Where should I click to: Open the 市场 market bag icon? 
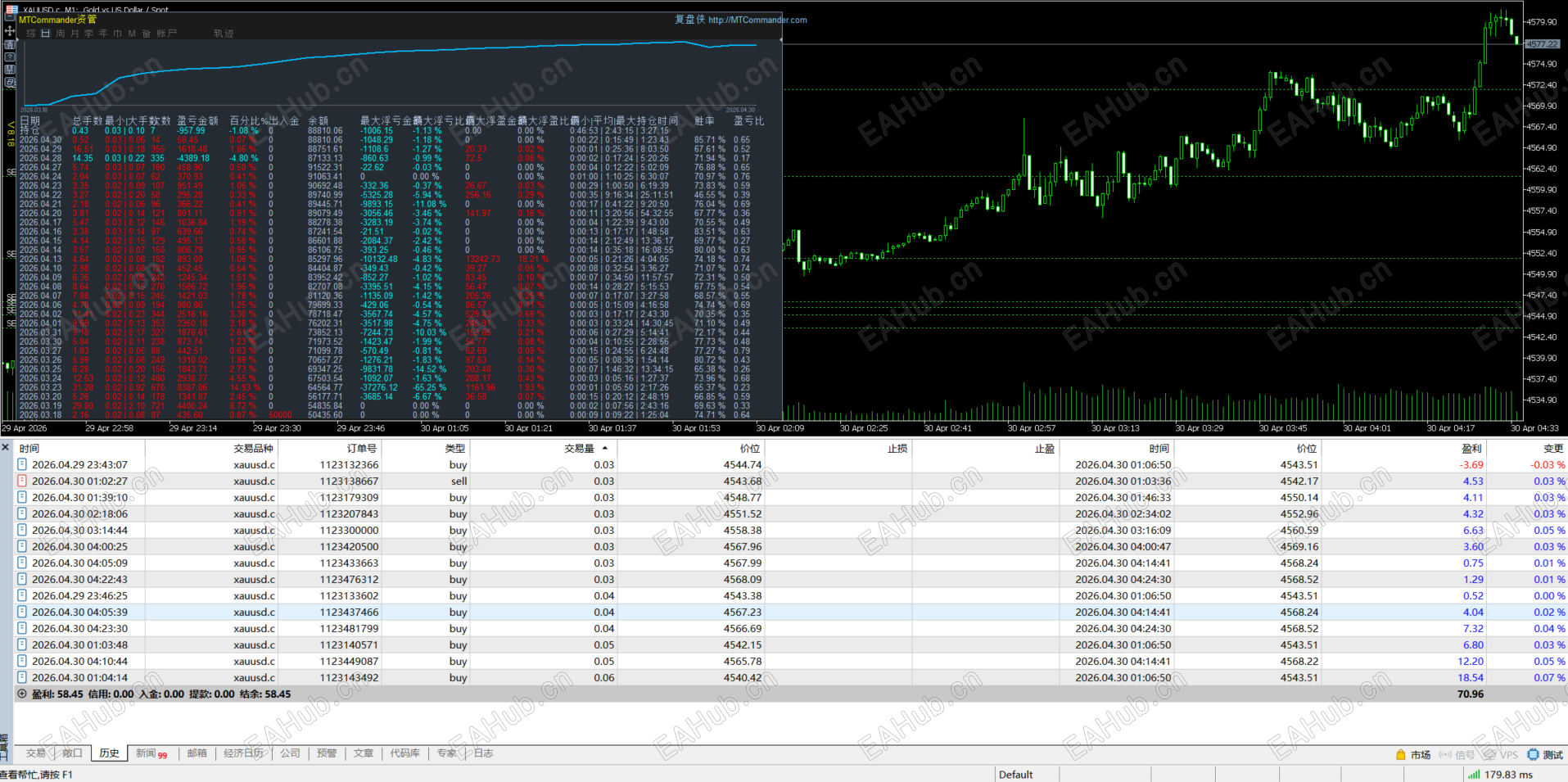tap(1400, 754)
